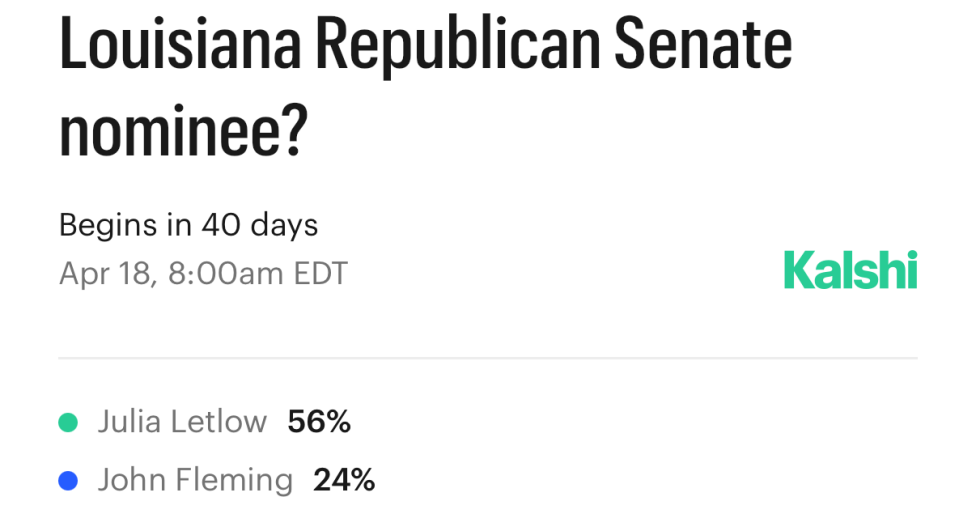Click the "8:00am" start time
975x512 pixels.
(227, 273)
